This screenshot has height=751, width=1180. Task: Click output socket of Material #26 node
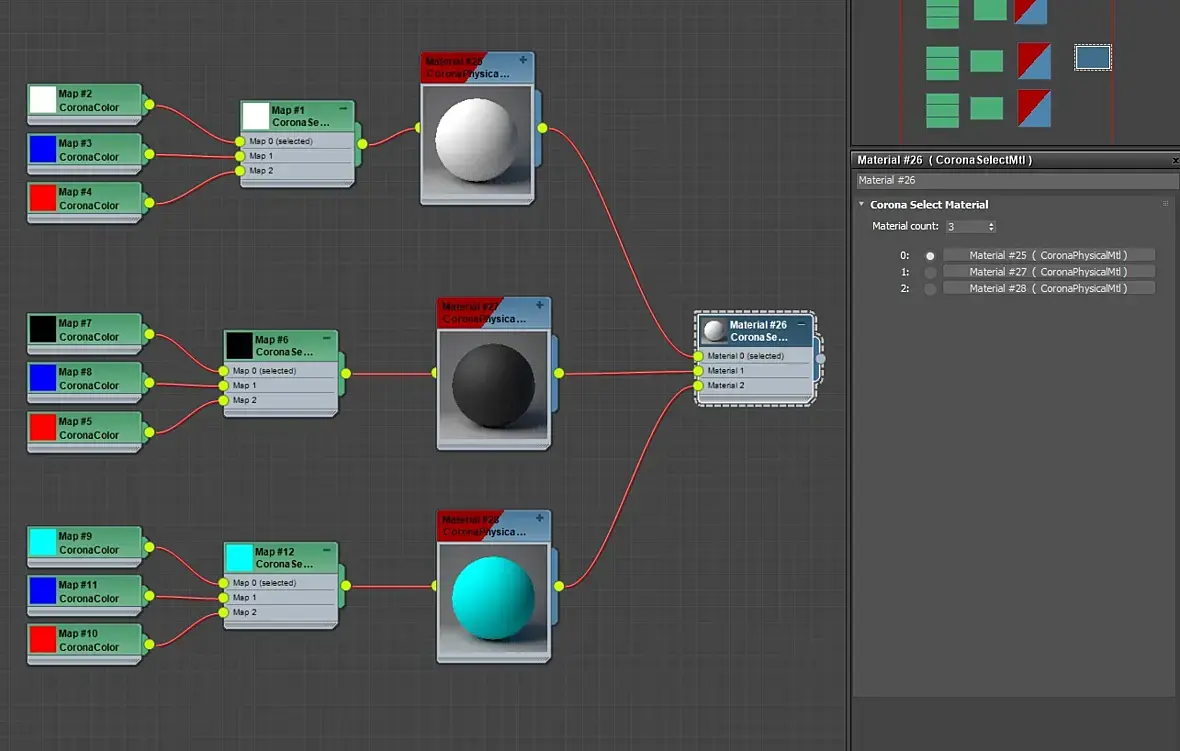click(820, 359)
